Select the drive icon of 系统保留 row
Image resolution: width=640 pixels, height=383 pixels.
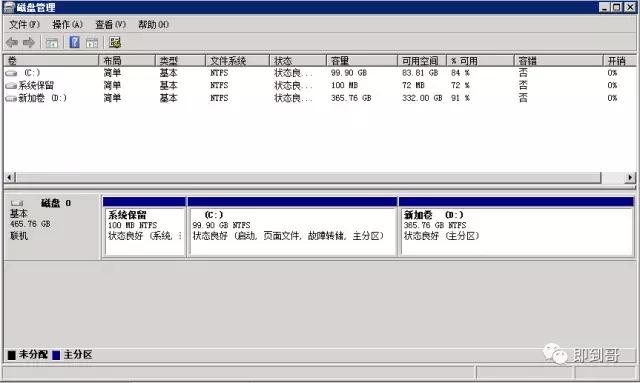click(11, 86)
